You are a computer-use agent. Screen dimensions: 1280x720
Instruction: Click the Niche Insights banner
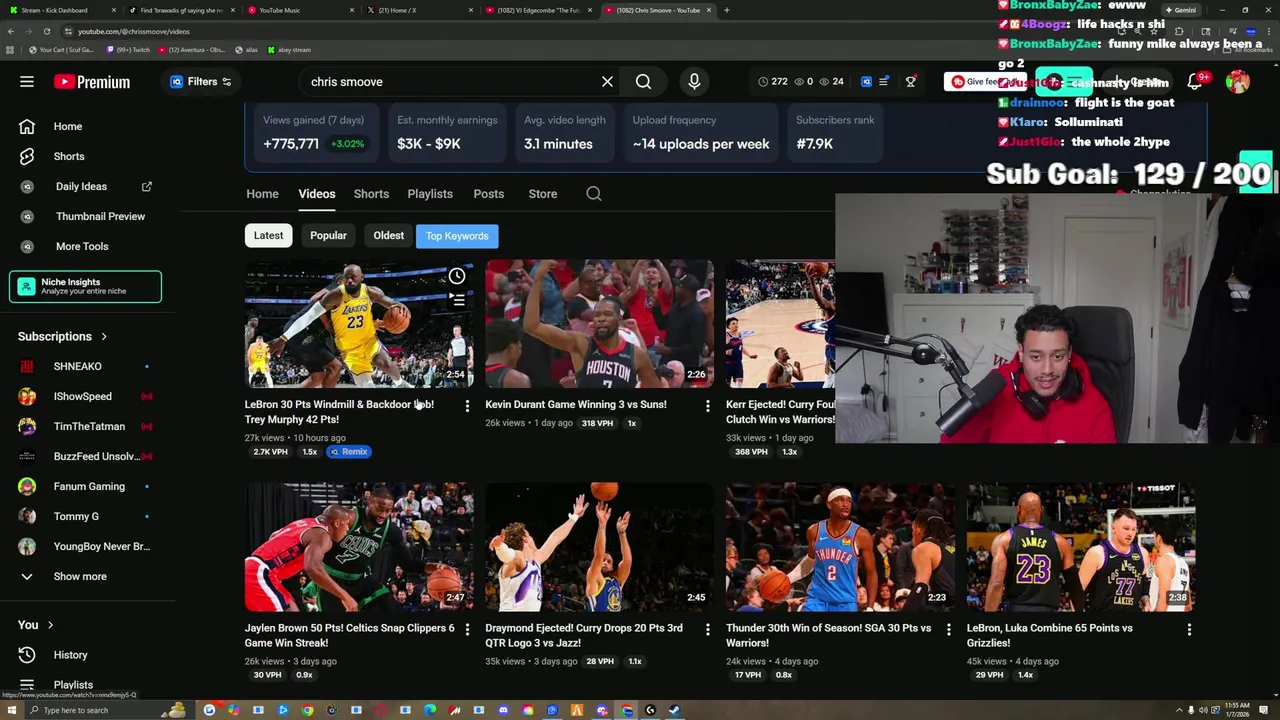point(85,287)
